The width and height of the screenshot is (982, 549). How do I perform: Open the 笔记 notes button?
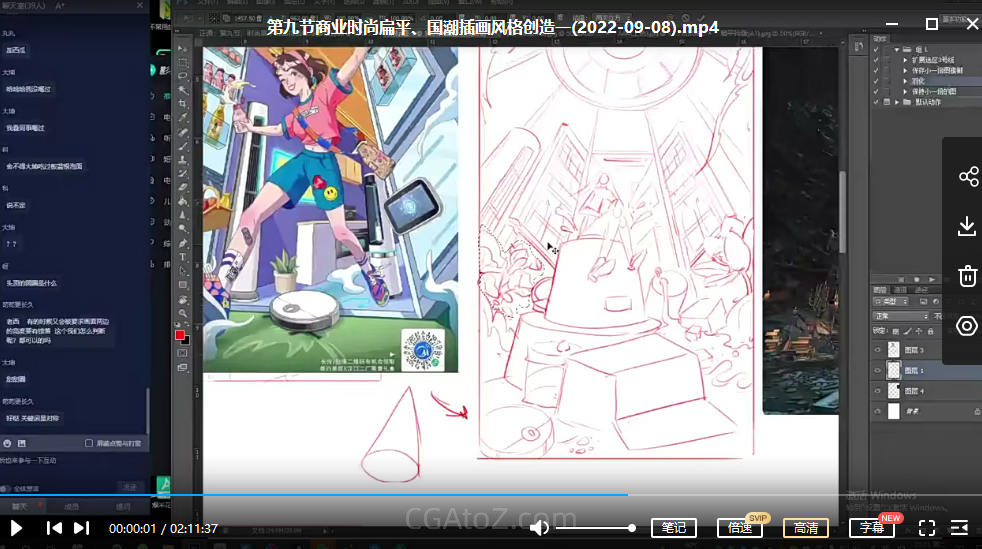674,528
